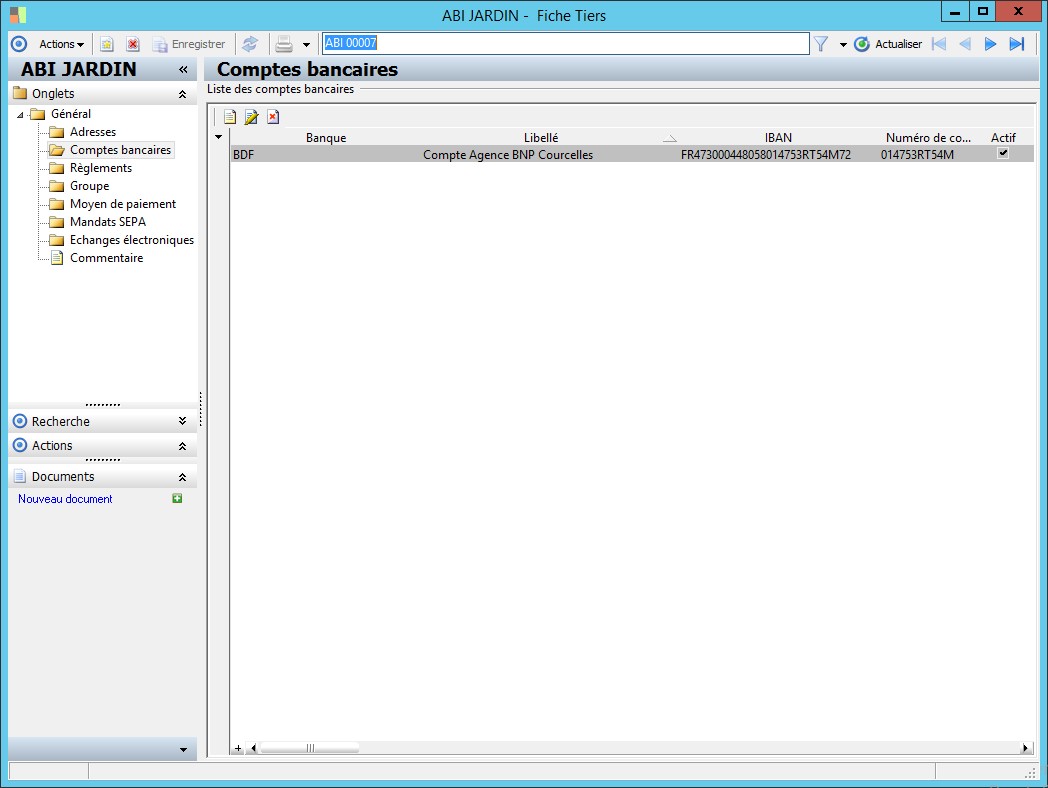This screenshot has height=788, width=1048.
Task: Click the Actualiser refresh button
Action: [888, 44]
